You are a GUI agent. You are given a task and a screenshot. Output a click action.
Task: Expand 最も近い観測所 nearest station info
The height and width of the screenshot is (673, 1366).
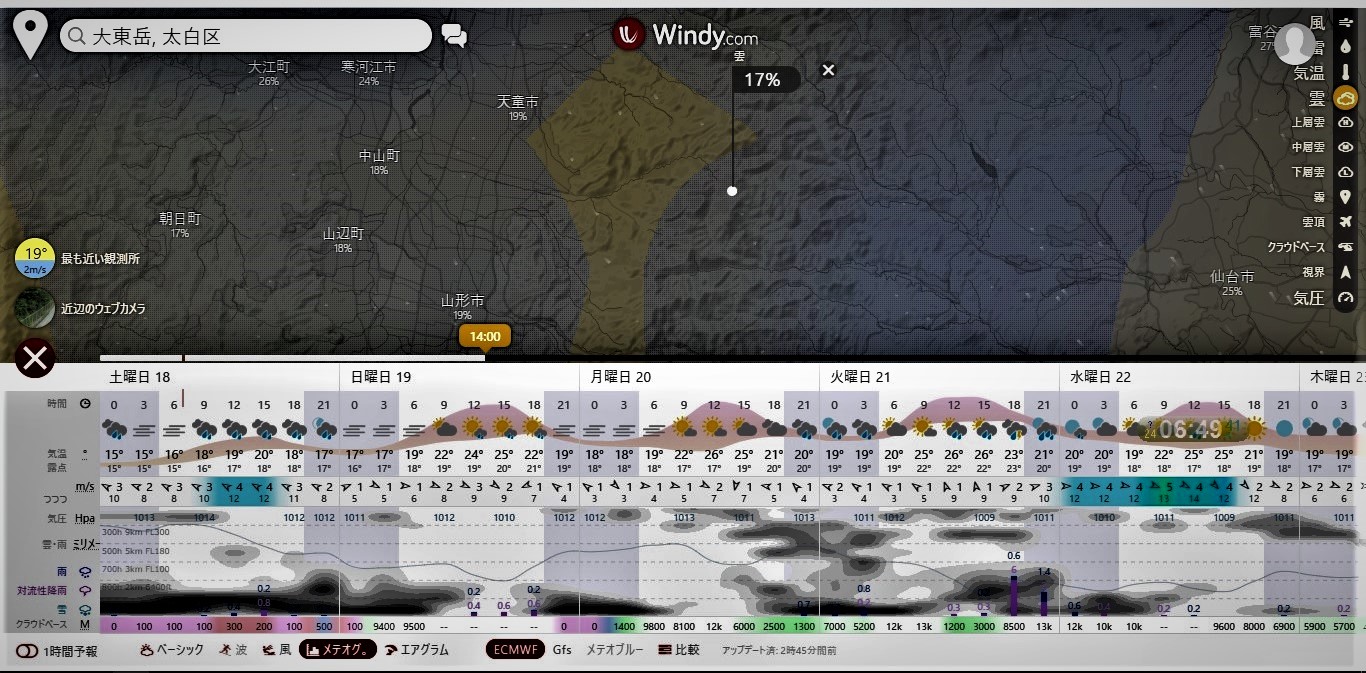click(x=34, y=258)
